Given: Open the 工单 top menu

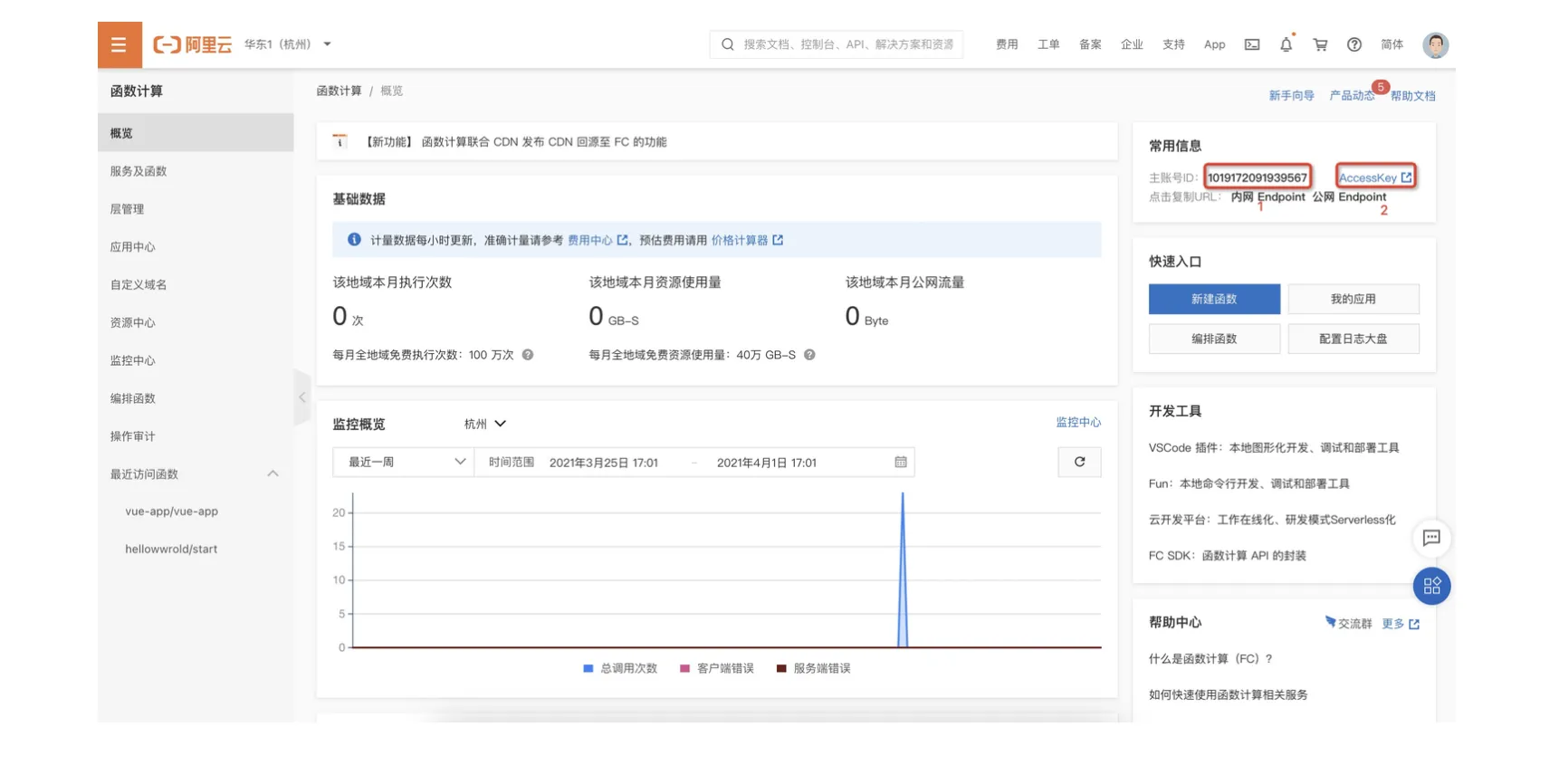Looking at the screenshot, I should click(x=1048, y=44).
